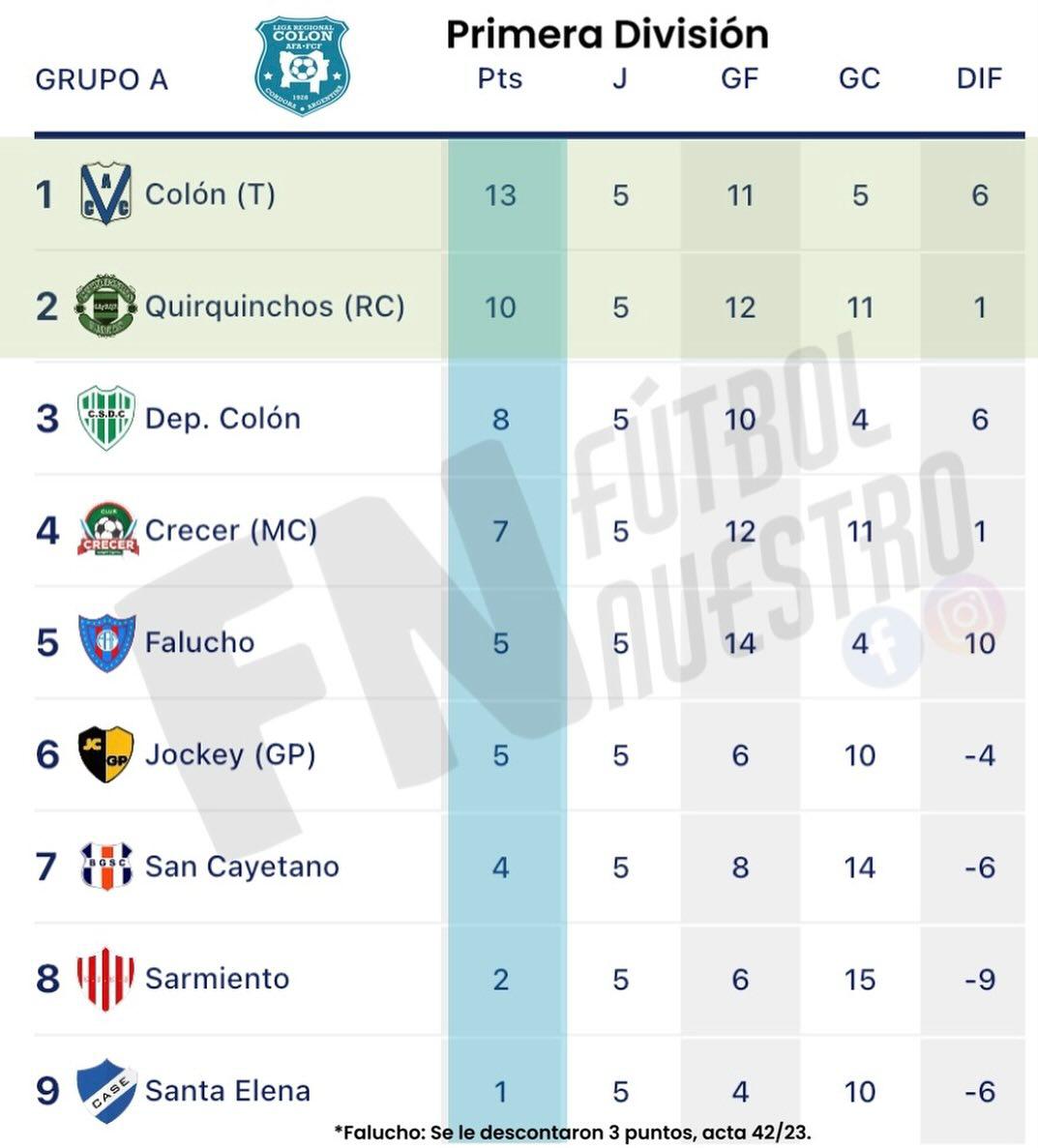This screenshot has width=1038, height=1148.
Task: Click the Jockey (GP) black-yellow shield
Action: point(105,754)
